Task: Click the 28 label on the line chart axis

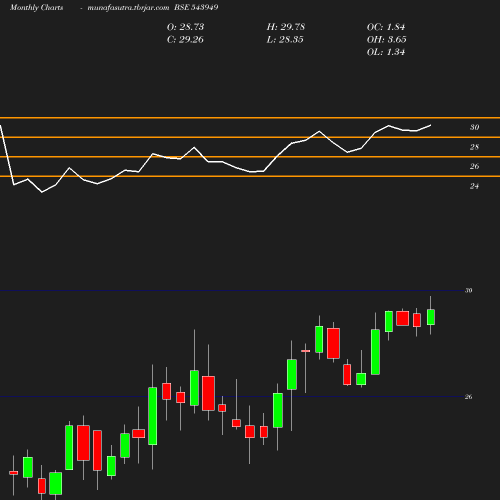Action: (474, 147)
